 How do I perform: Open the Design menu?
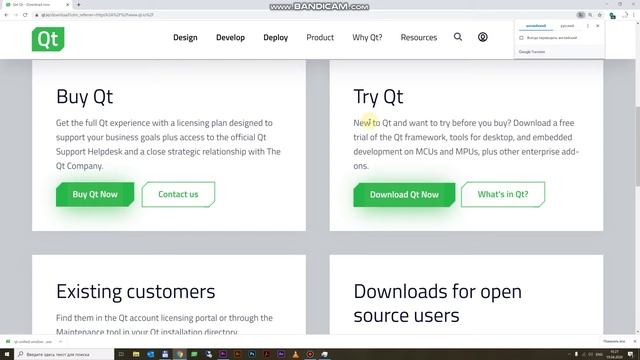(185, 37)
